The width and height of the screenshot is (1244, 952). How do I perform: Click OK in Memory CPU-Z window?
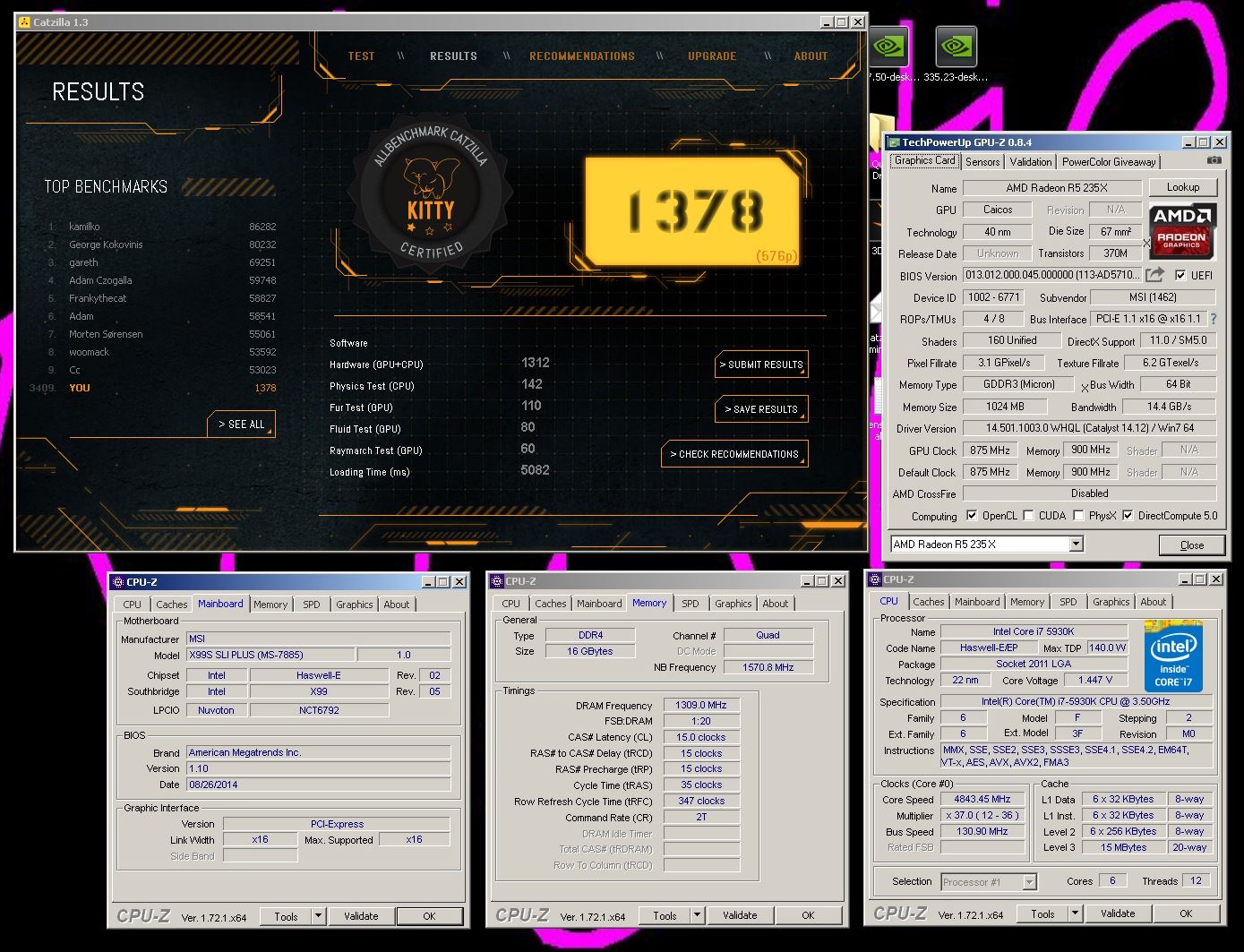[808, 915]
